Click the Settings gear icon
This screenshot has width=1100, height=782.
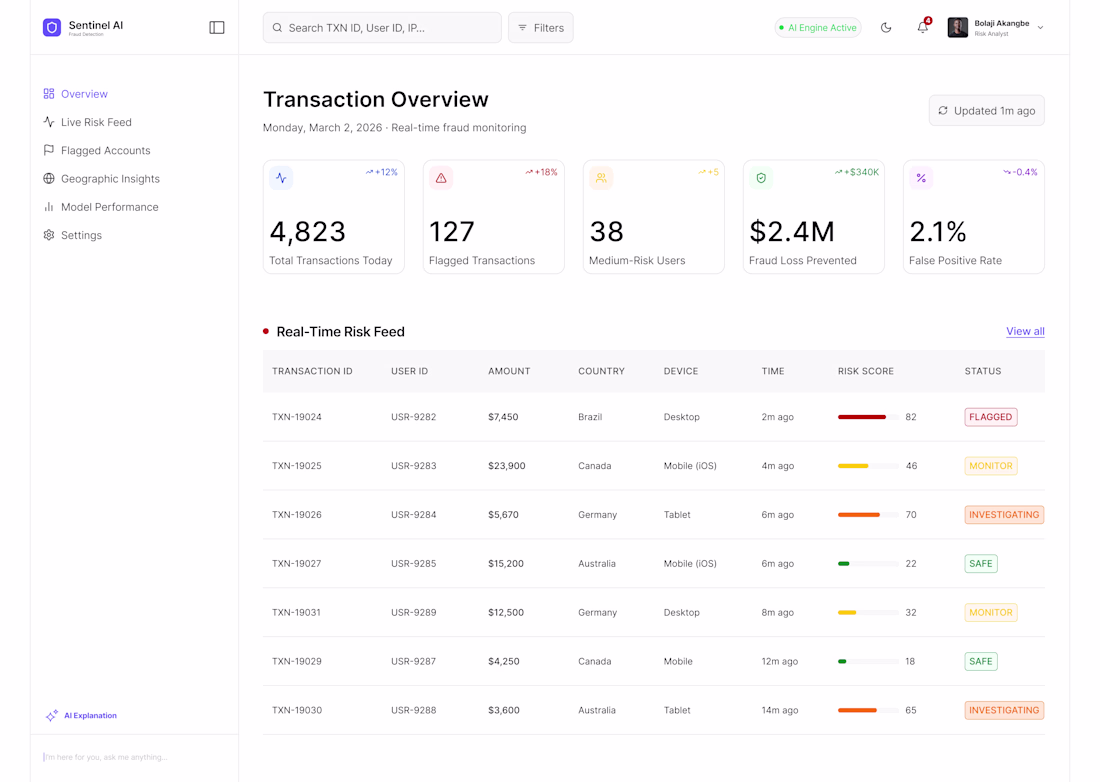coord(48,235)
